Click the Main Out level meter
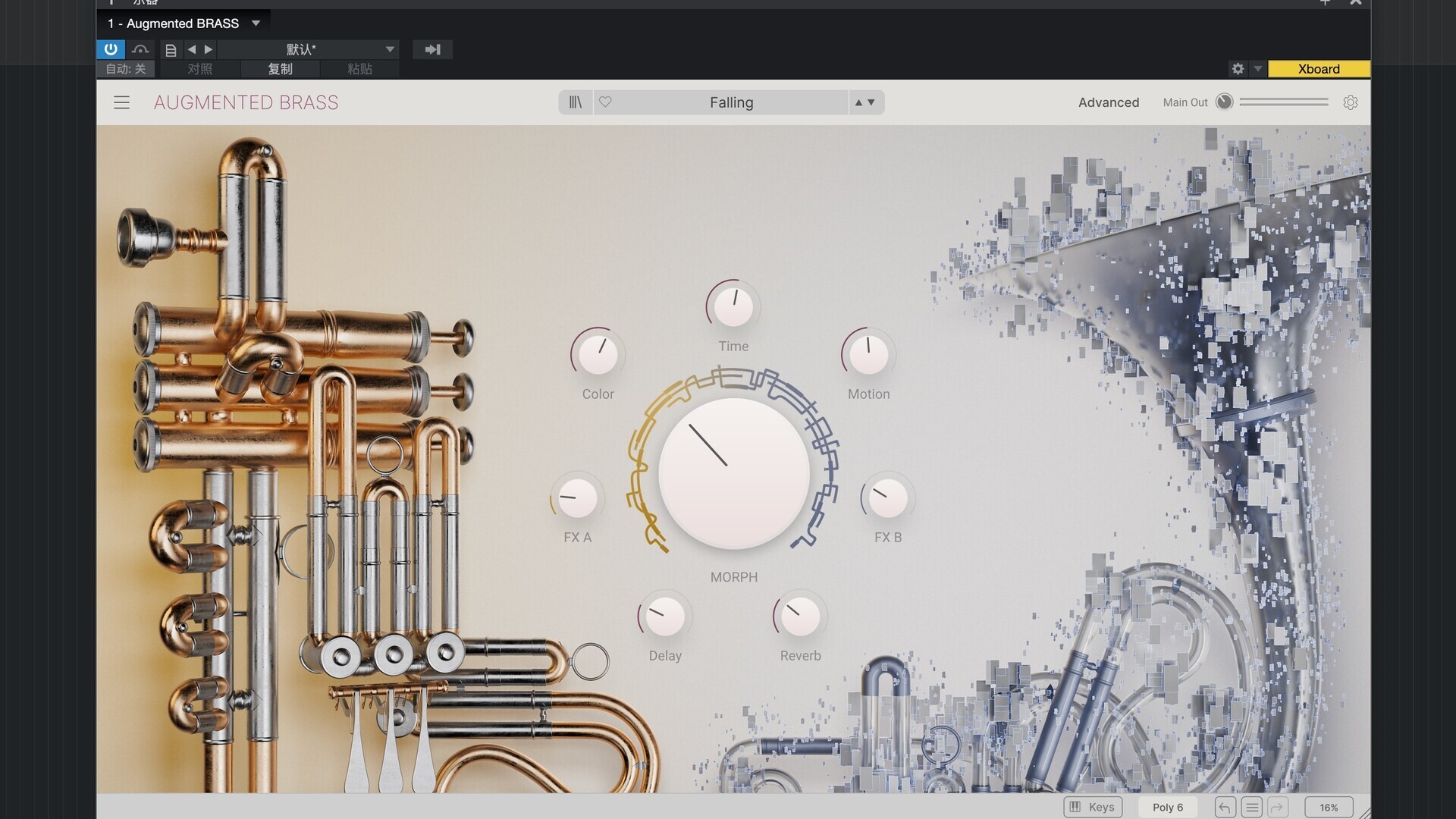Image resolution: width=1456 pixels, height=819 pixels. [x=1284, y=102]
